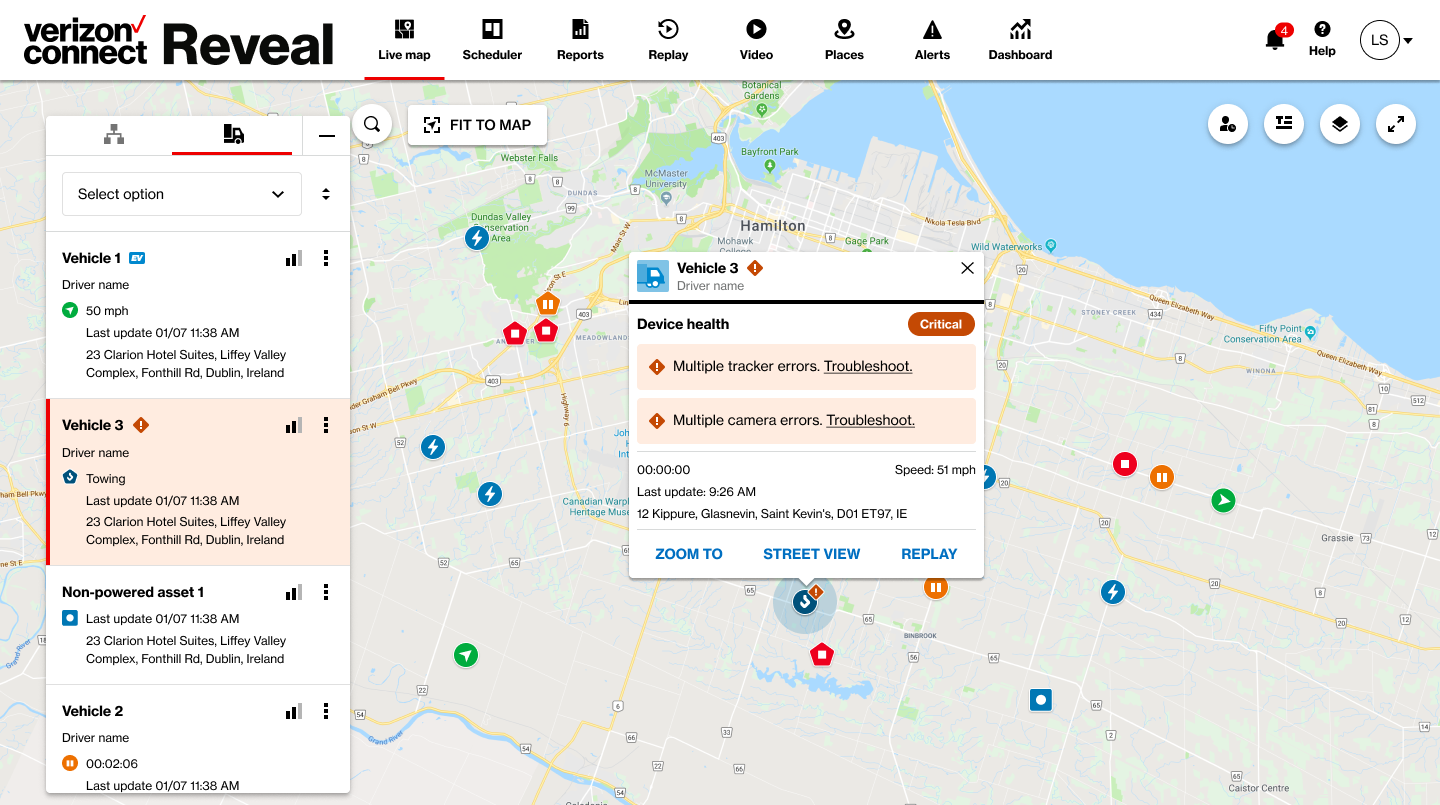Open the notifications bell with 4 alerts
The image size is (1440, 805).
point(1276,39)
